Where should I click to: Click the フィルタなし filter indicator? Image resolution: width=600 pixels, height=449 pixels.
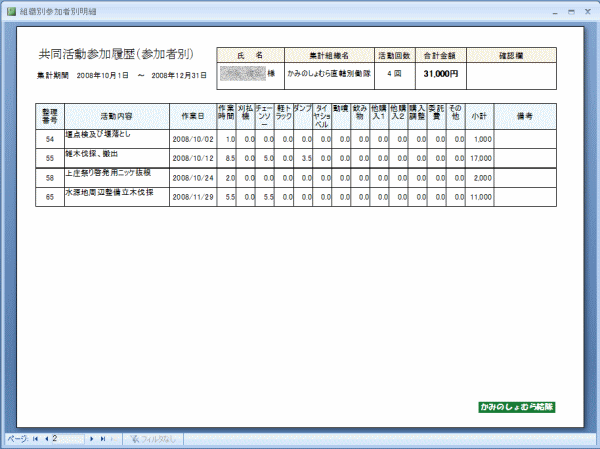pyautogui.click(x=152, y=439)
